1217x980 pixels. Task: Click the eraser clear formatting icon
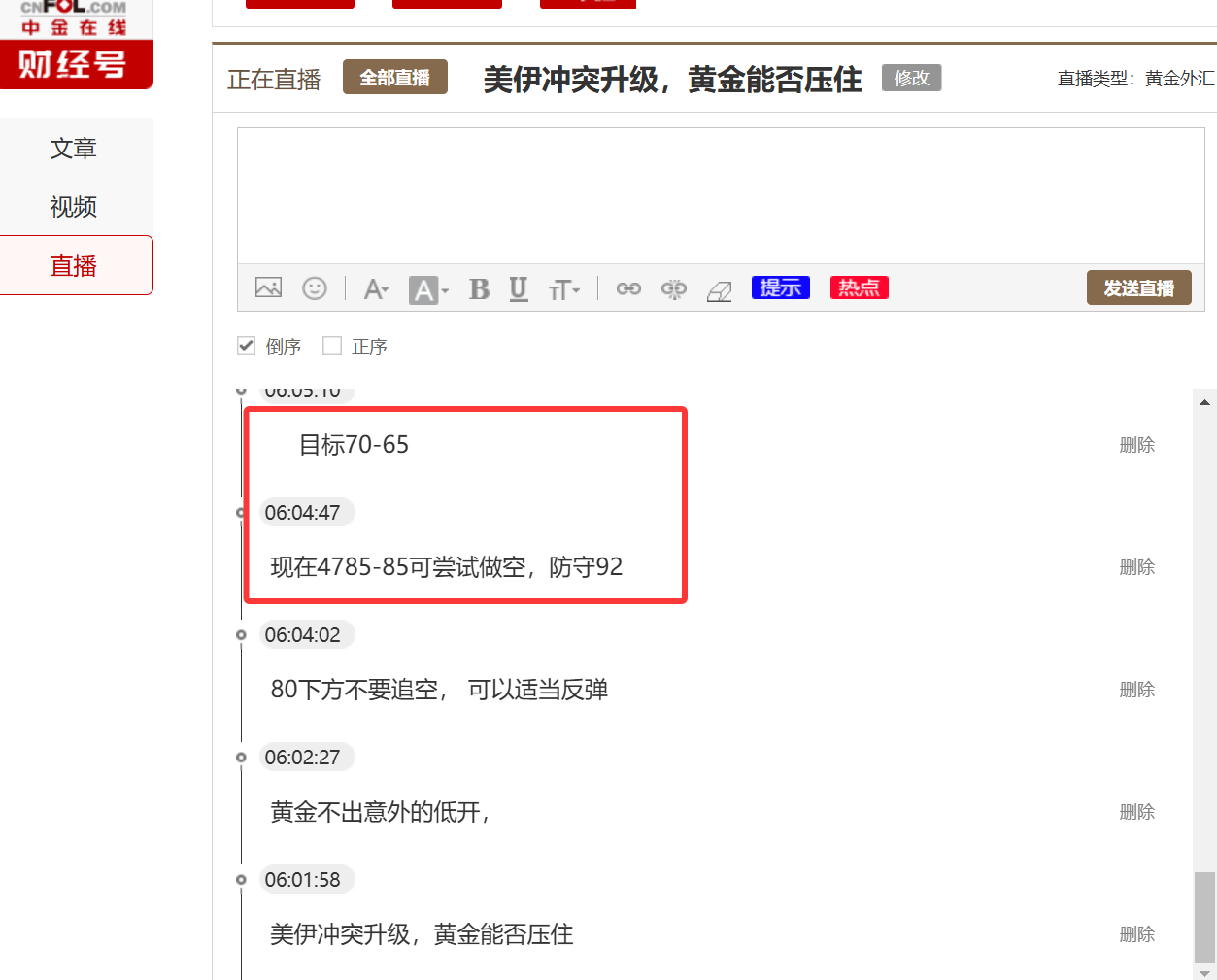tap(719, 290)
